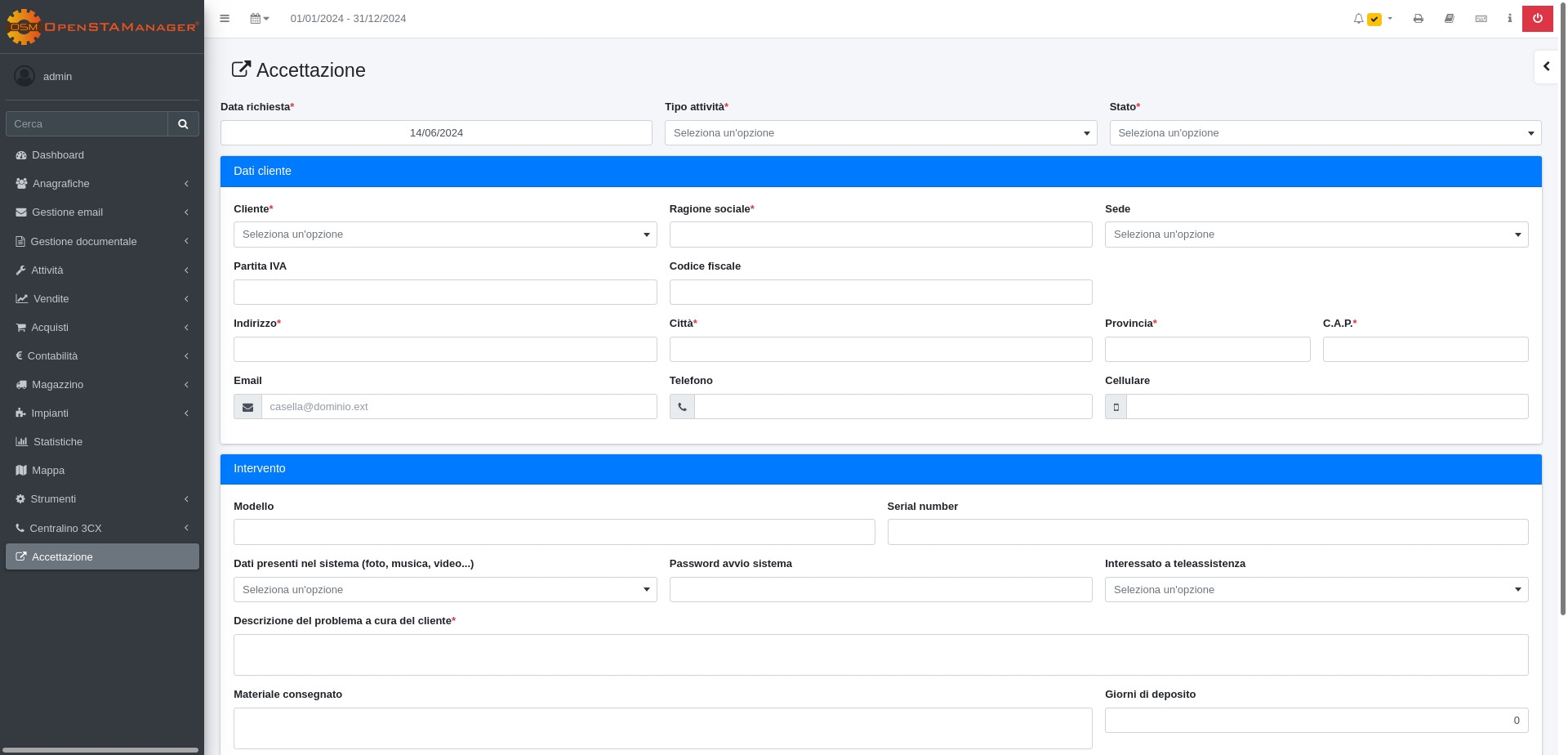Click the info icon in top bar
The width and height of the screenshot is (1568, 755).
(1509, 19)
